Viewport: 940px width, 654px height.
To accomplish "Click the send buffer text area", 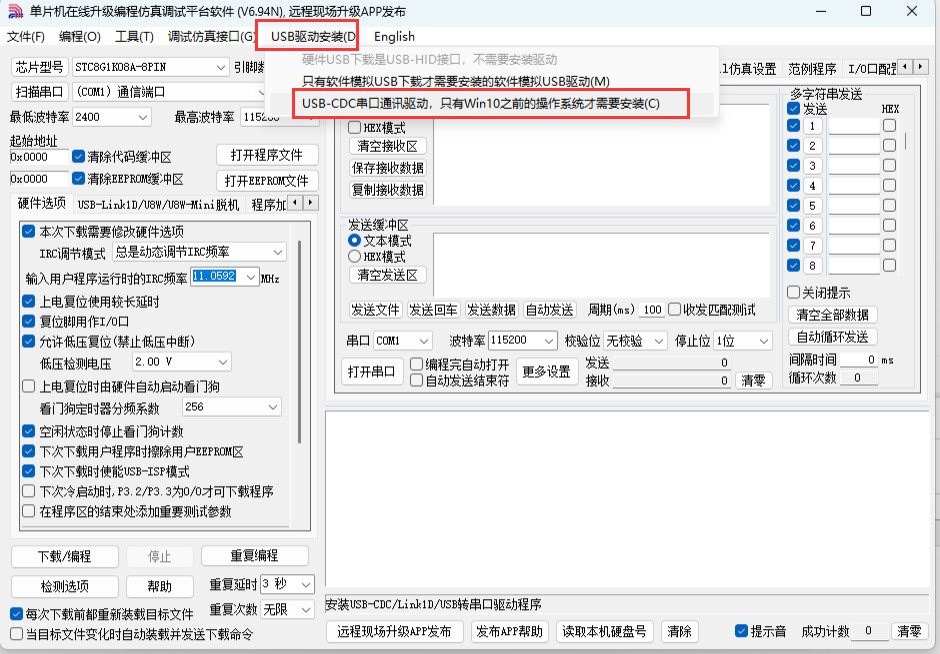I will [601, 264].
